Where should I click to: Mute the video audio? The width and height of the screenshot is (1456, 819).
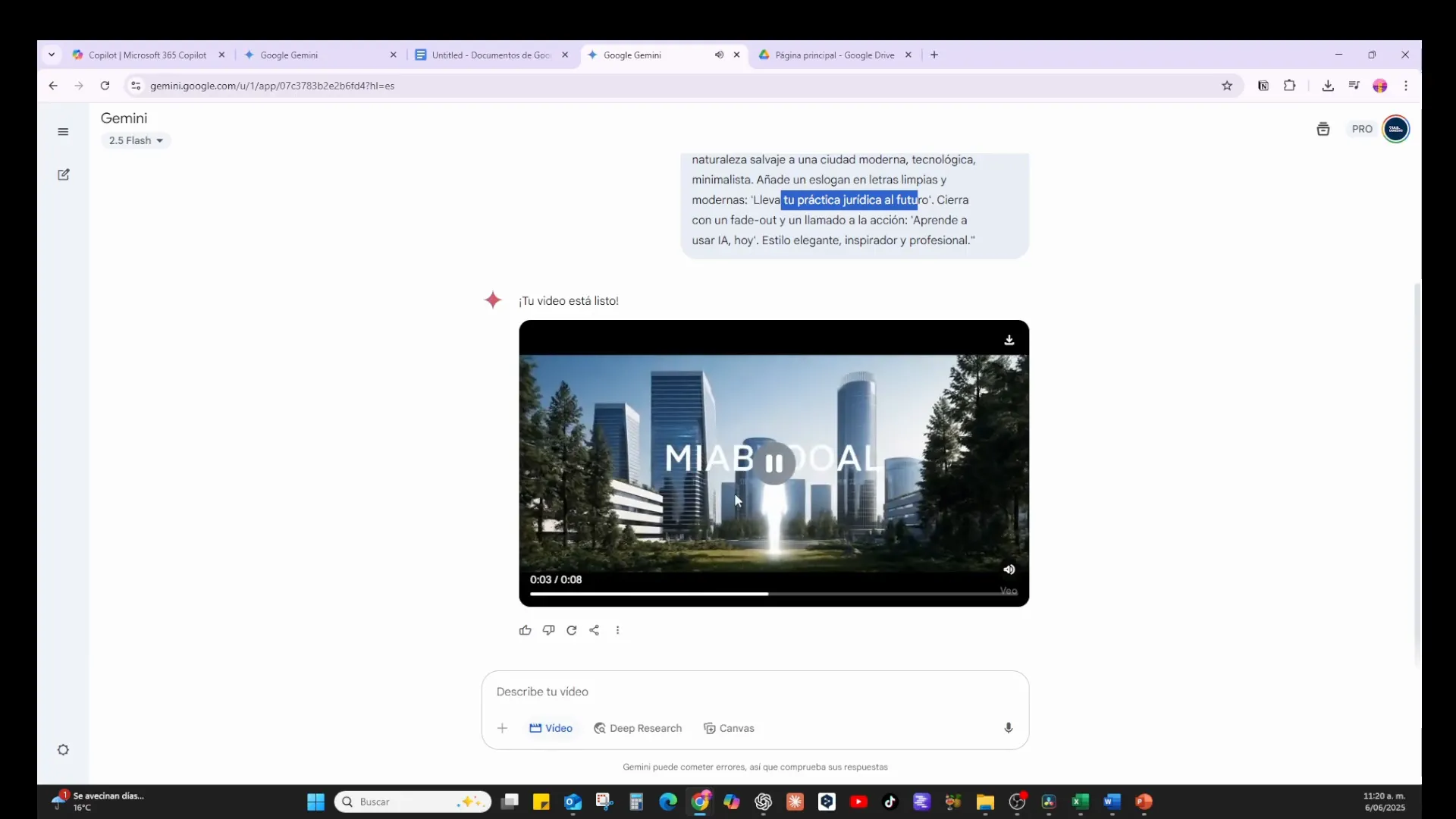(x=1009, y=570)
